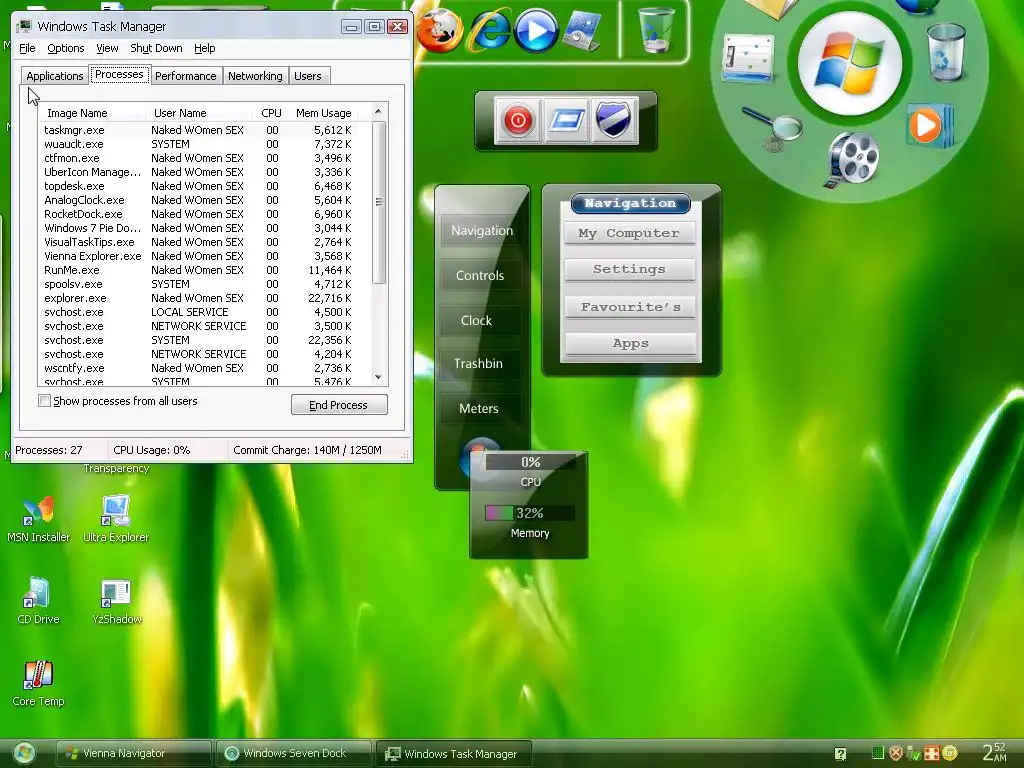The width and height of the screenshot is (1024, 768).
Task: Switch to the Performance tab
Action: (185, 76)
